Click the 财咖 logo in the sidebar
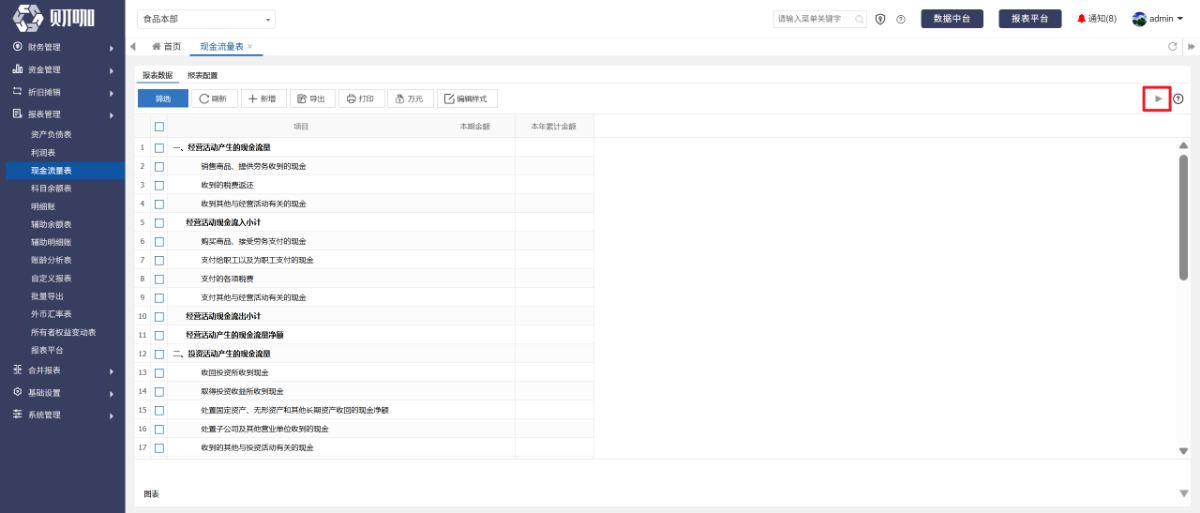 click(x=54, y=20)
